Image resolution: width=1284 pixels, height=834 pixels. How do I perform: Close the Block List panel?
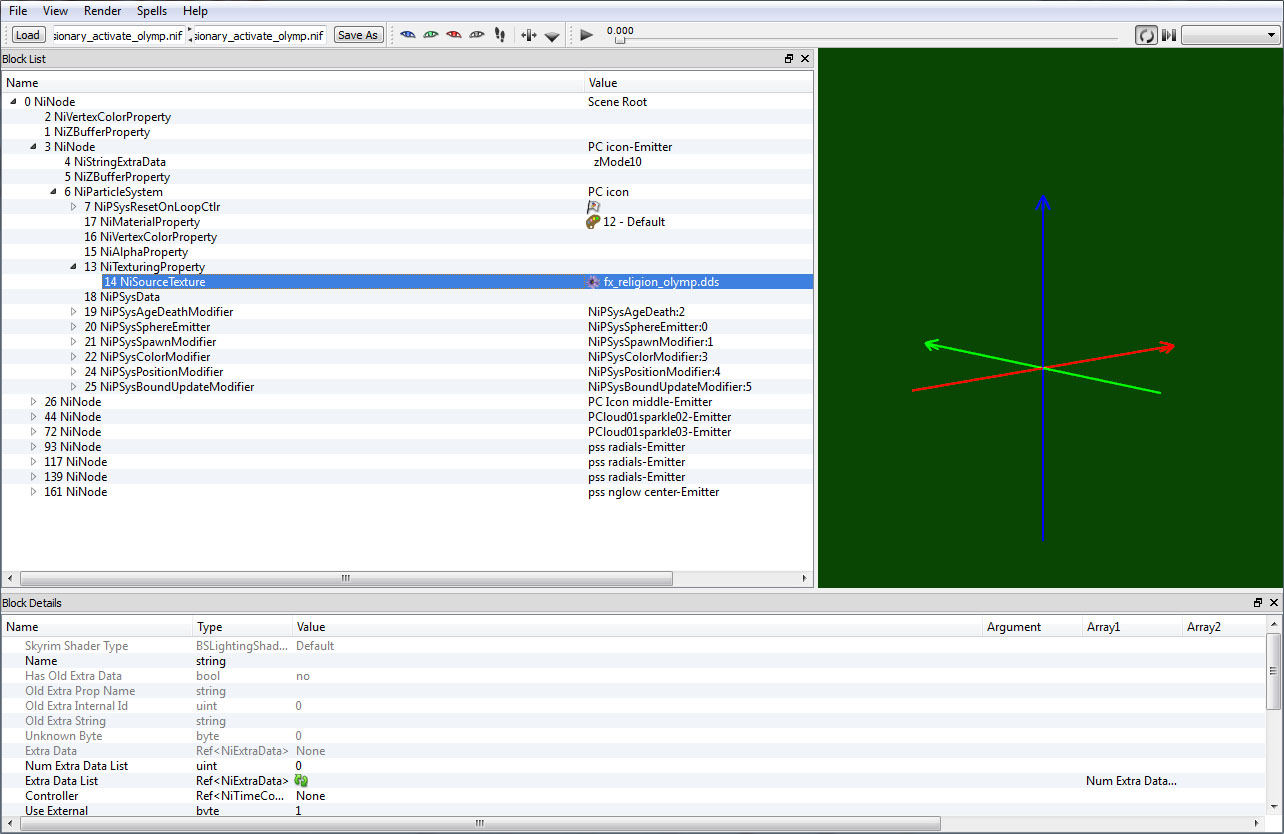[x=806, y=59]
